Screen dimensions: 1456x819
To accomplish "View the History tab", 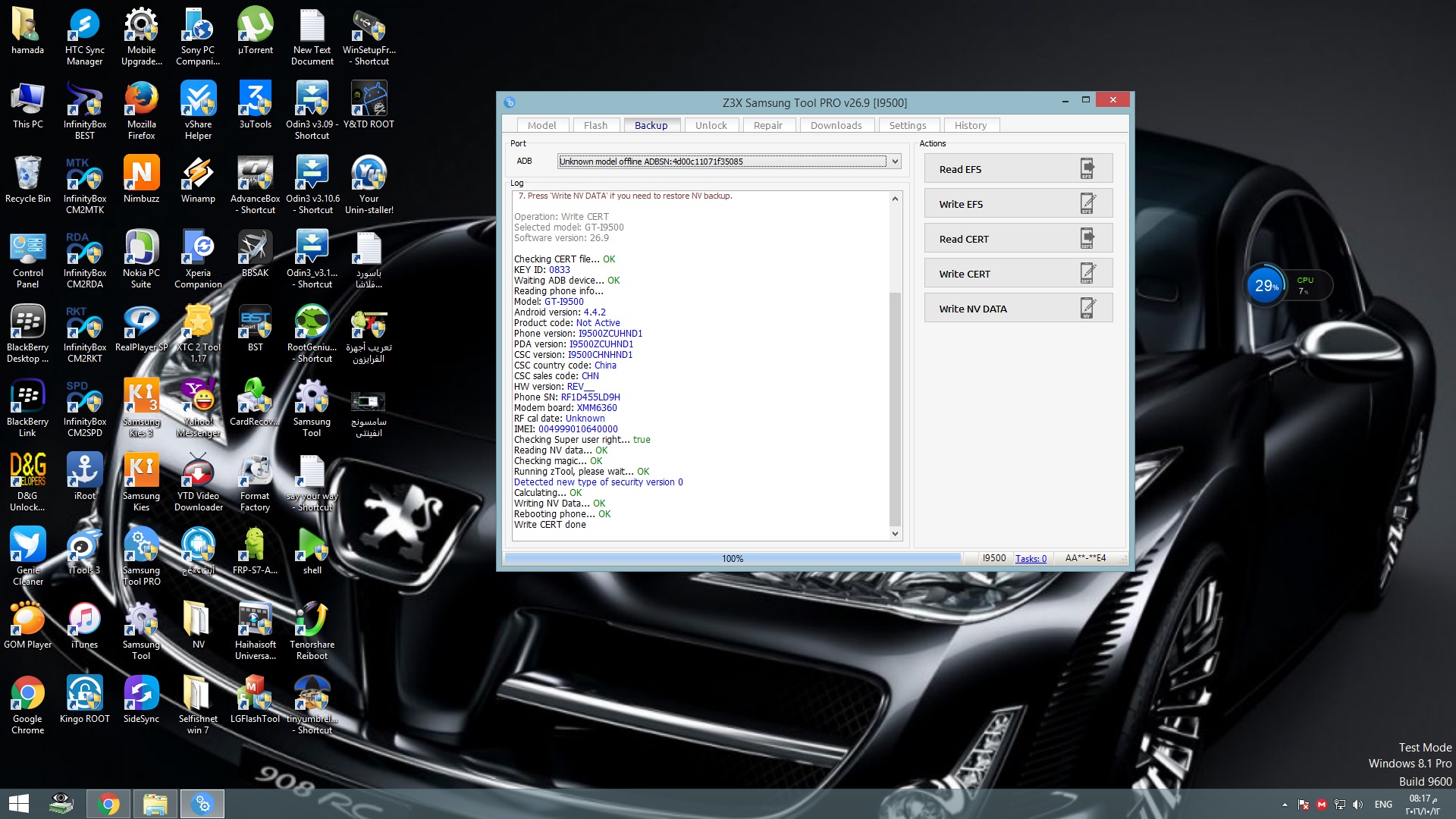I will pyautogui.click(x=970, y=125).
